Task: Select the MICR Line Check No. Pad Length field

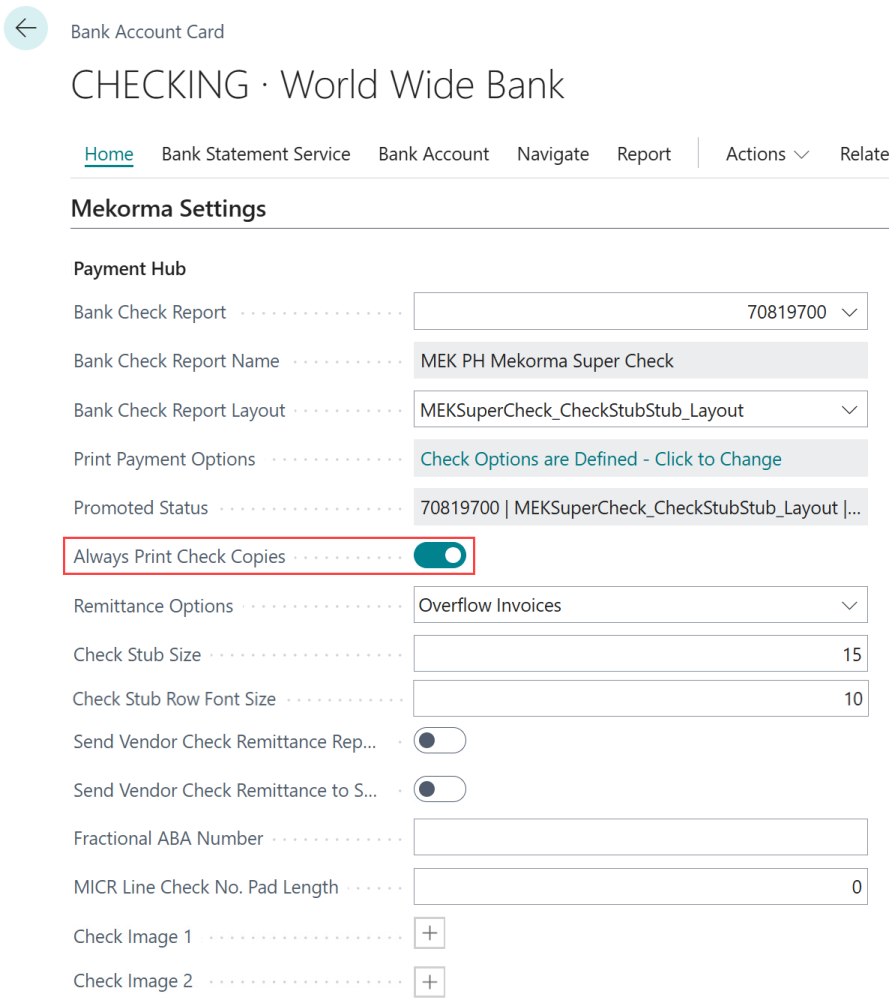Action: [640, 886]
